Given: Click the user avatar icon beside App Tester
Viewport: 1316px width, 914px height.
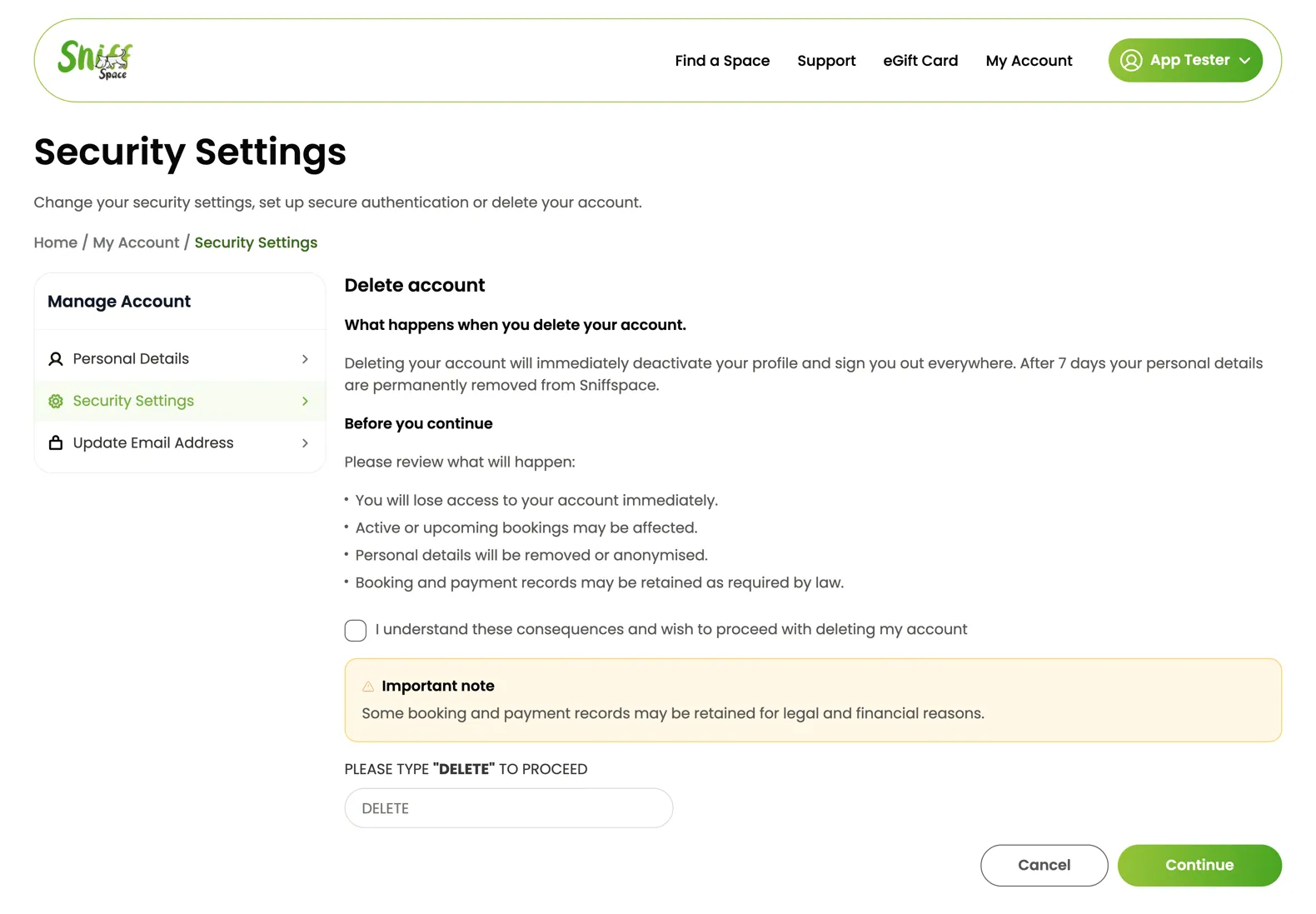Looking at the screenshot, I should pos(1130,60).
